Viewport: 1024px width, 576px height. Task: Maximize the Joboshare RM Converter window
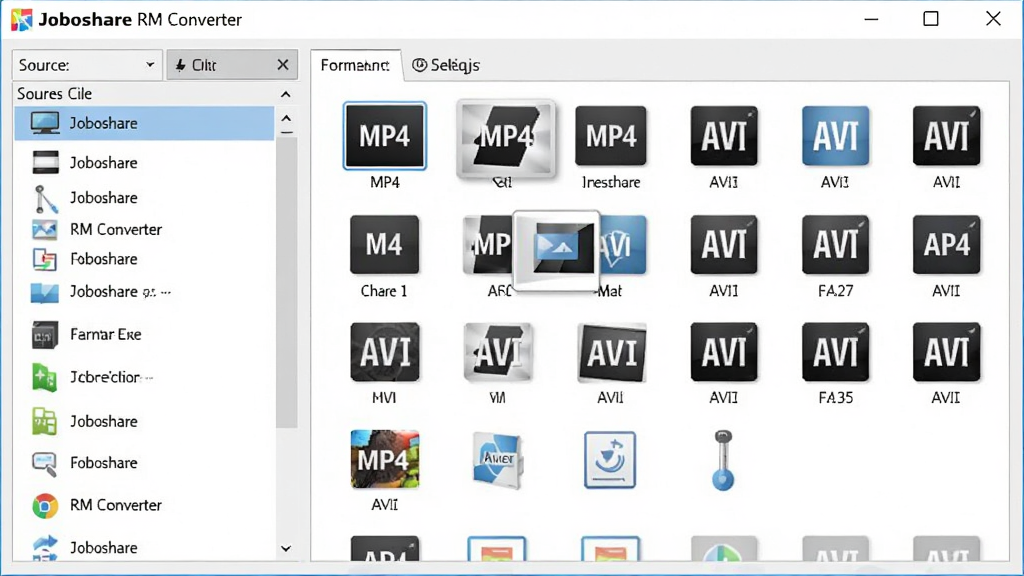click(x=931, y=19)
